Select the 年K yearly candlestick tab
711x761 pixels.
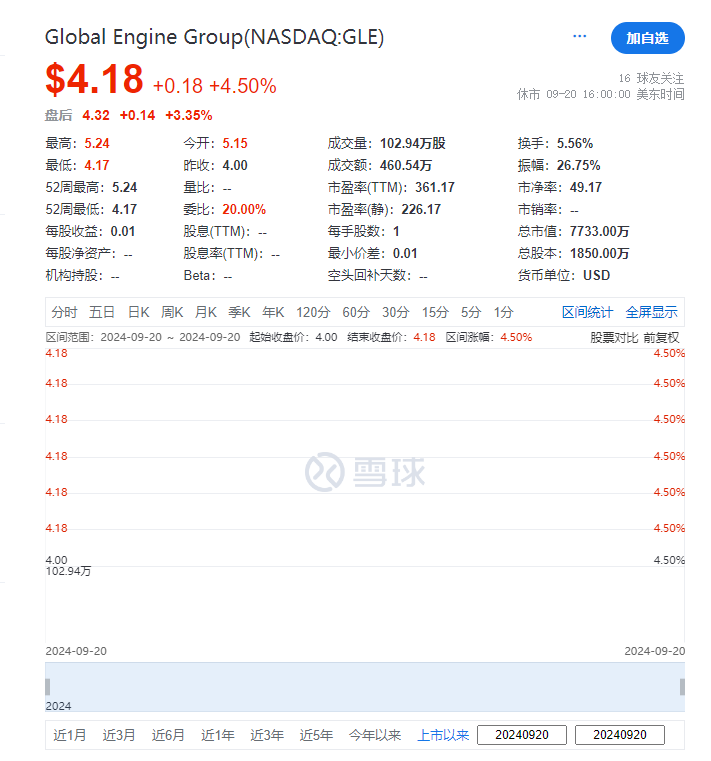273,312
